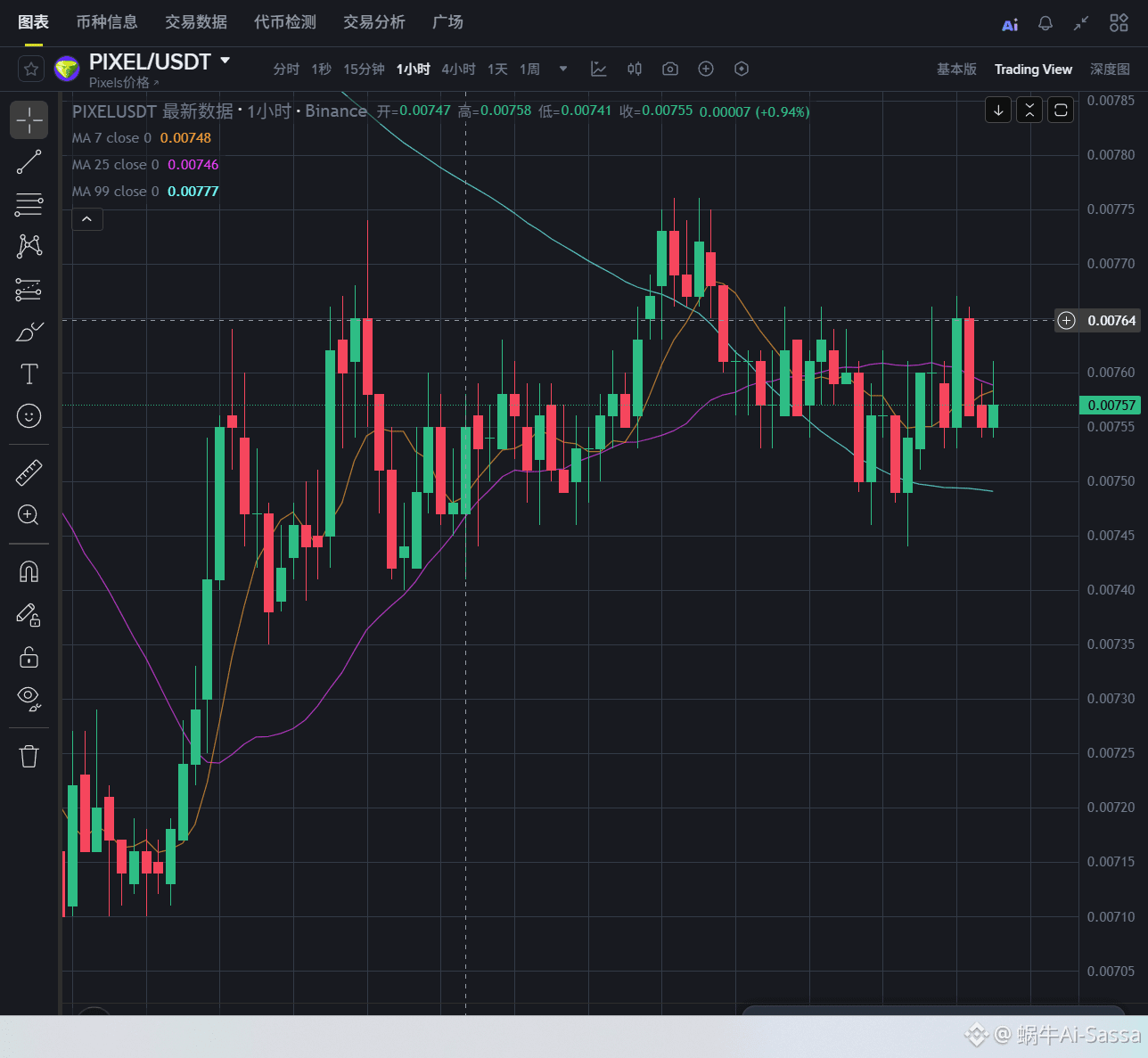This screenshot has width=1148, height=1058.
Task: Toggle stay-in-drawing-mode pencil lock
Action: tap(29, 614)
